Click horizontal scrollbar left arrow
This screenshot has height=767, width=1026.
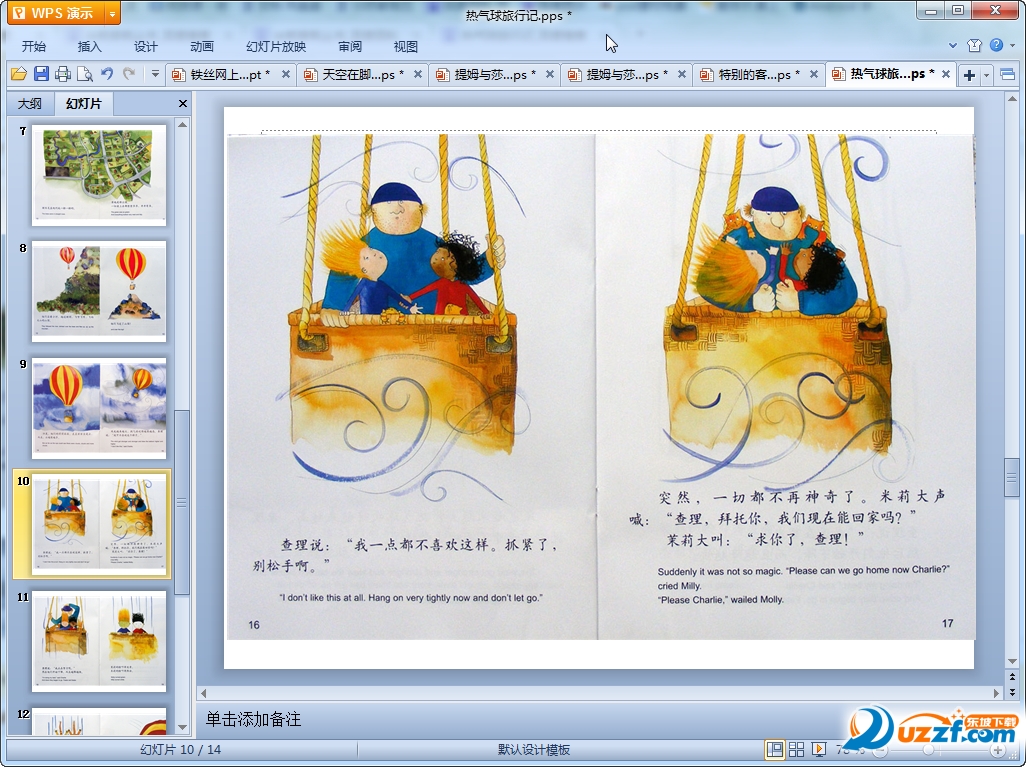coord(203,692)
